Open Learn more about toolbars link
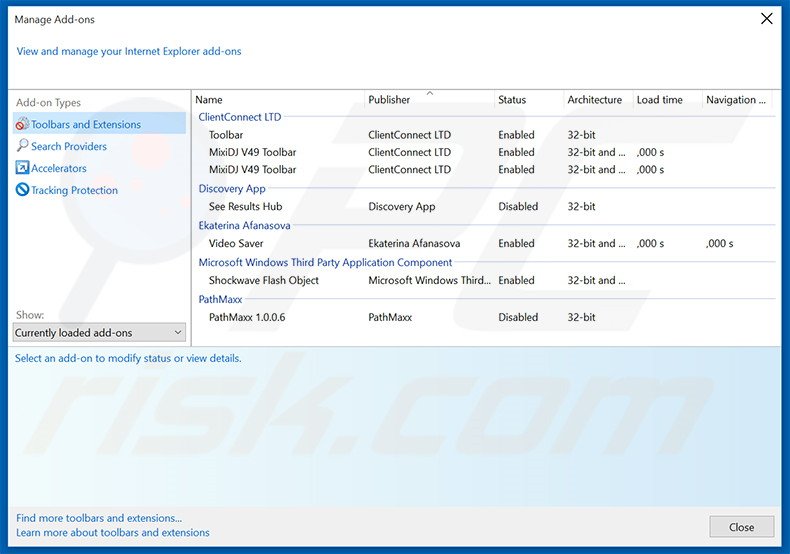Image resolution: width=790 pixels, height=554 pixels. point(113,533)
